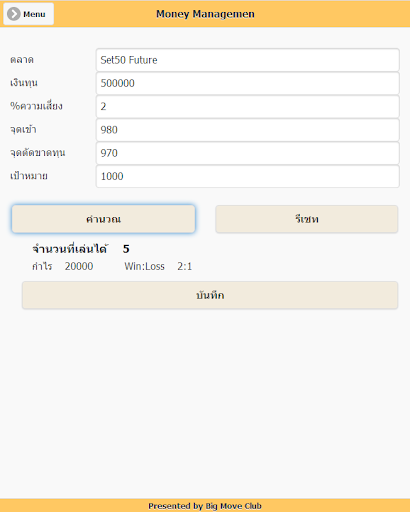Click the ตลาด label

pyautogui.click(x=22, y=60)
